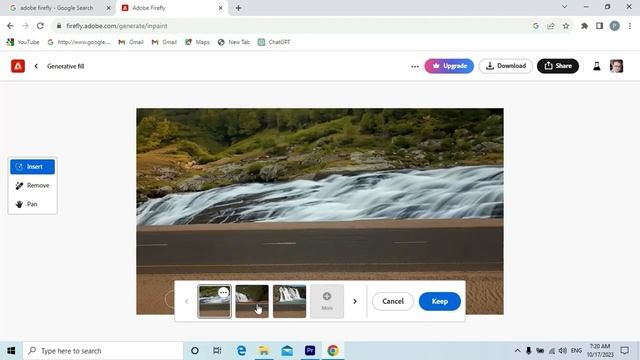Screen dimensions: 640x360
Task: Click the ENG language indicator
Action: pos(576,351)
